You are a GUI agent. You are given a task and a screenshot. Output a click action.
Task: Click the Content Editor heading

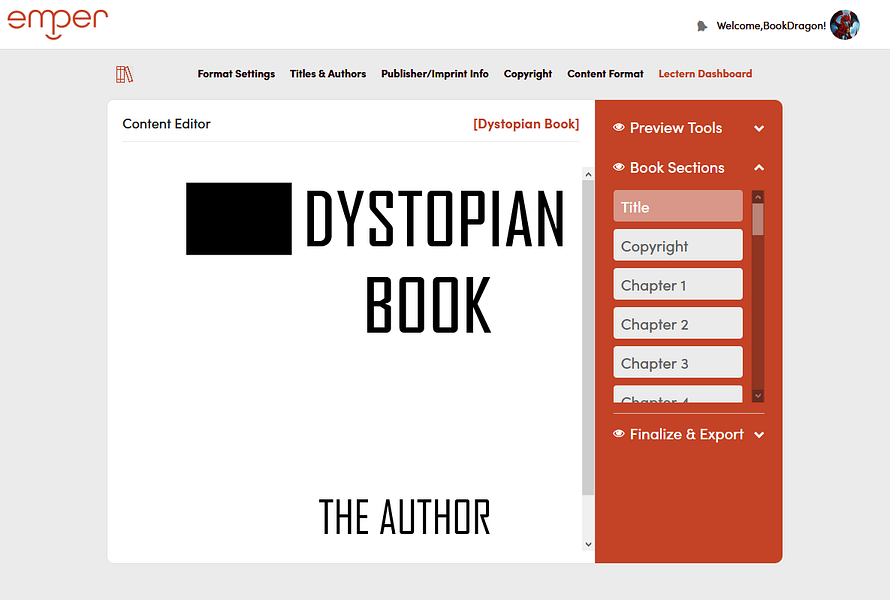click(x=166, y=124)
